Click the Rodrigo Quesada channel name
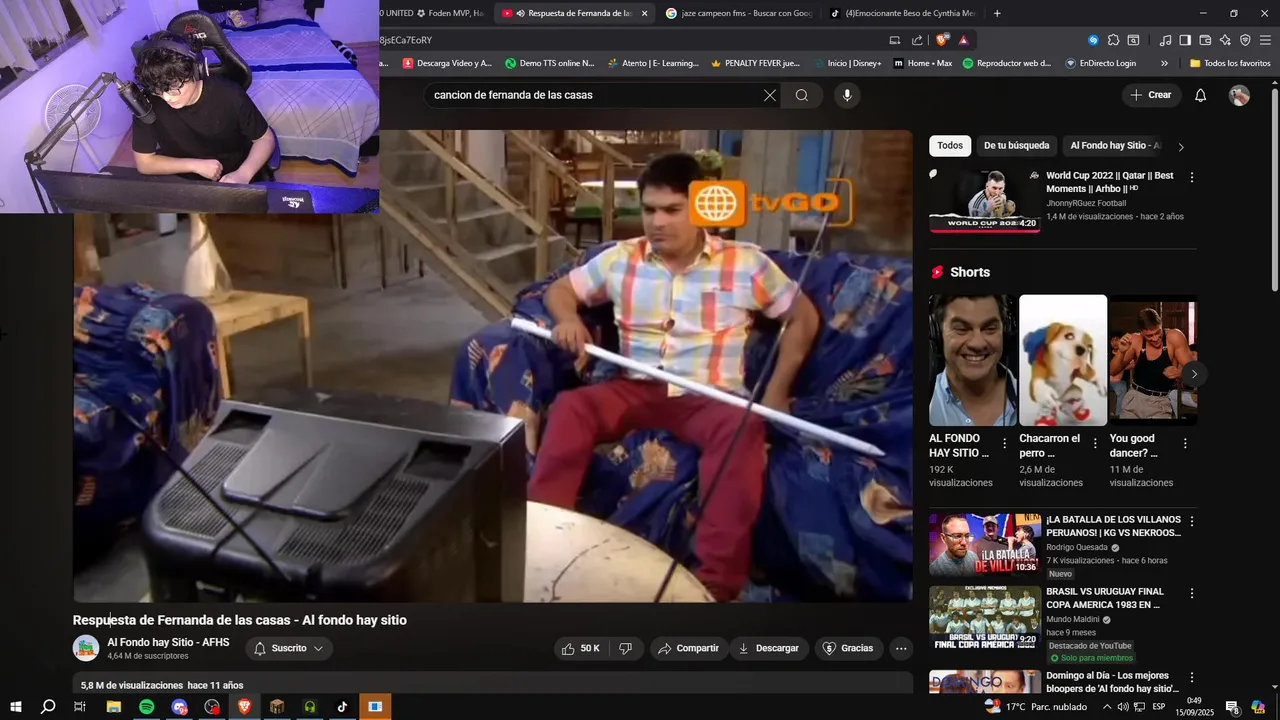Image resolution: width=1280 pixels, height=720 pixels. (x=1078, y=547)
